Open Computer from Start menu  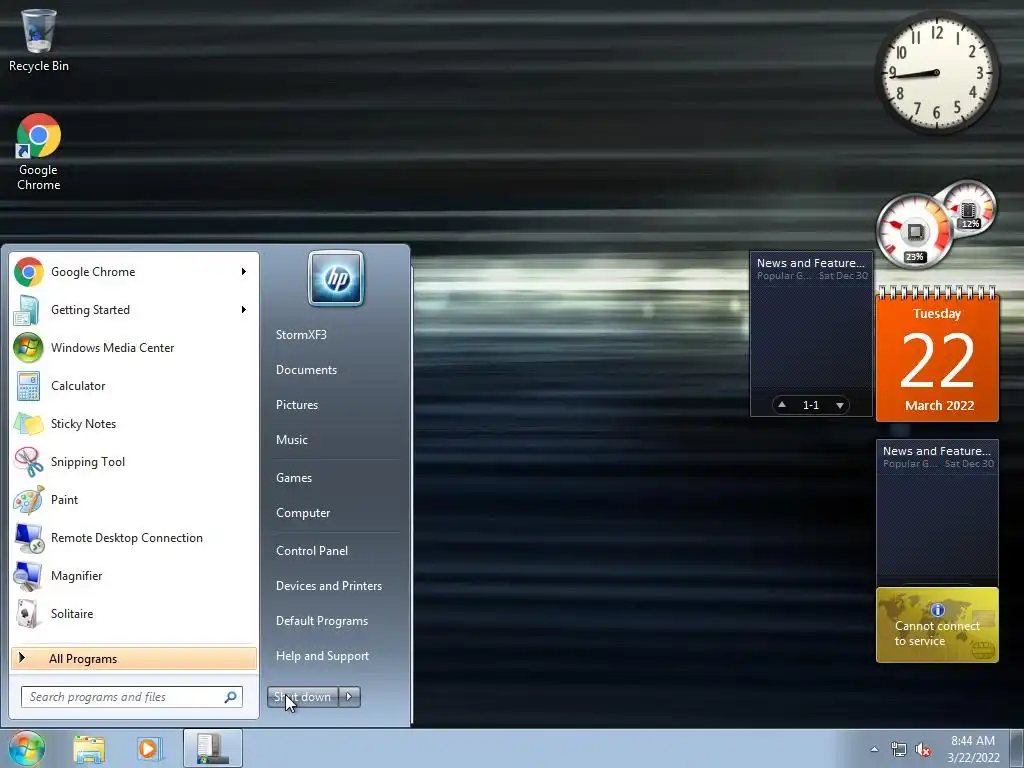303,513
